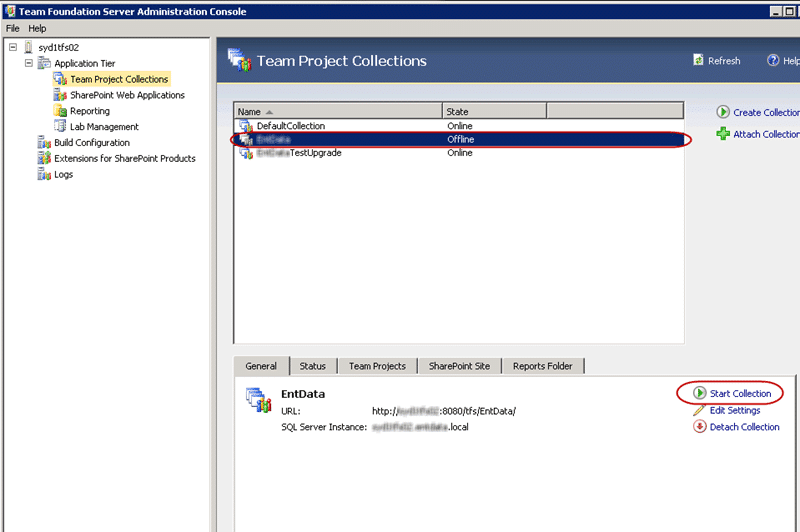Click the selected Offline collection's icon
Image resolution: width=800 pixels, height=532 pixels.
tap(246, 139)
